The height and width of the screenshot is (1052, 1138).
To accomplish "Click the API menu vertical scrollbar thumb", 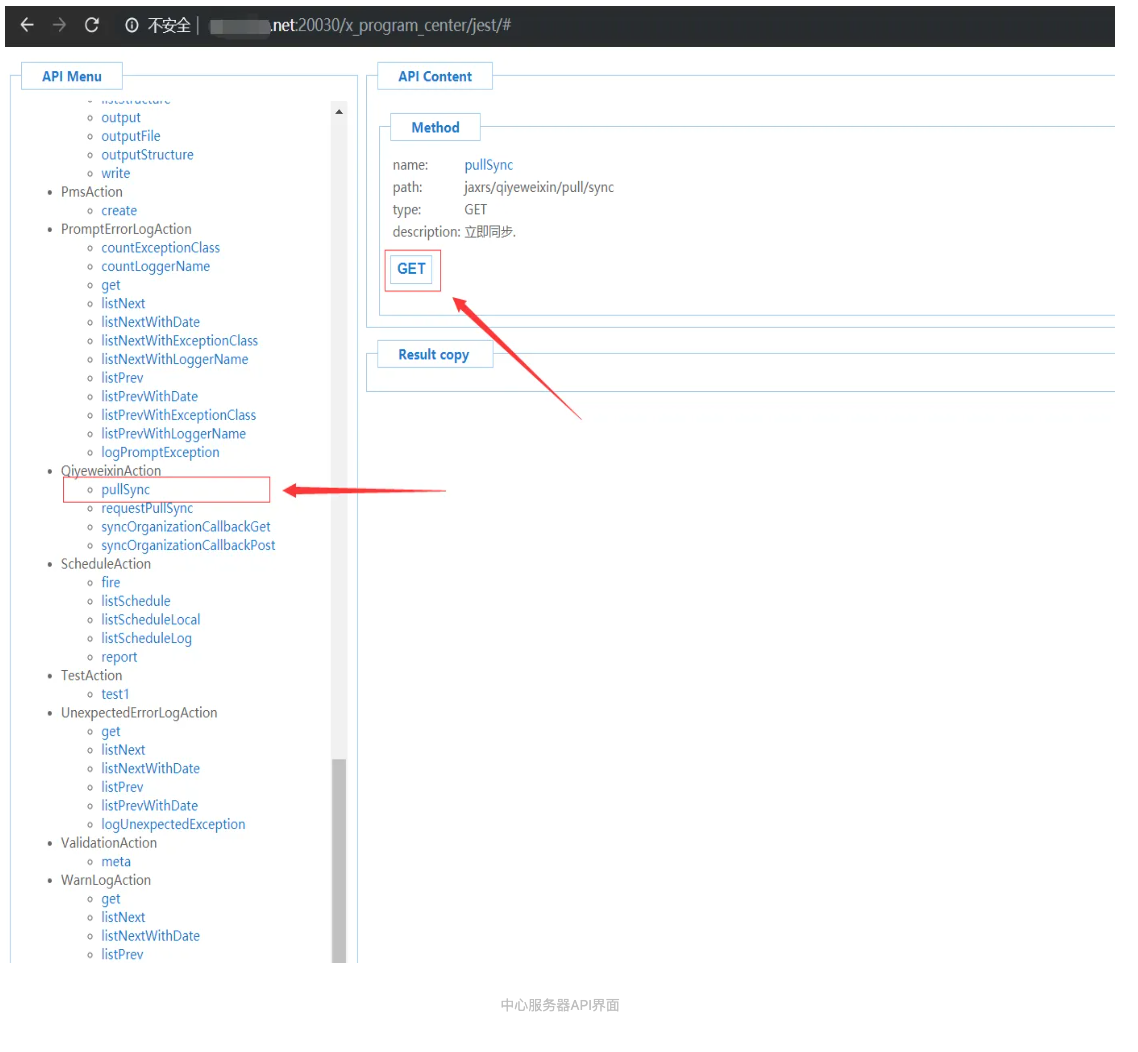I will pyautogui.click(x=339, y=860).
